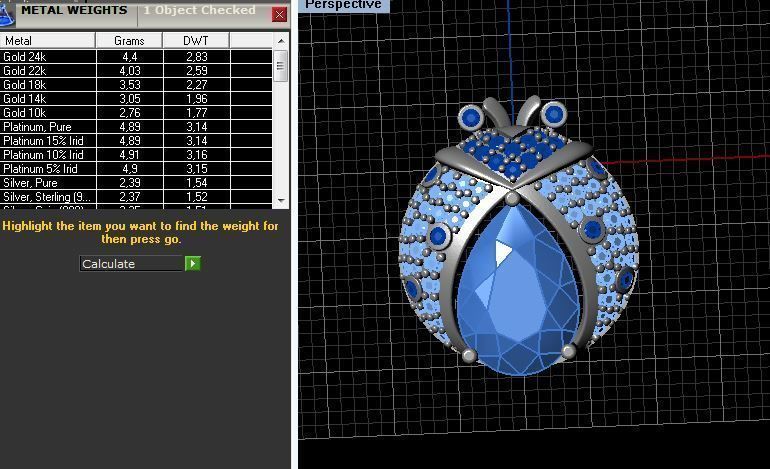Screen dimensions: 770x469
Task: Click the 2,27 DWT value for Gold 18k
Action: click(x=197, y=84)
